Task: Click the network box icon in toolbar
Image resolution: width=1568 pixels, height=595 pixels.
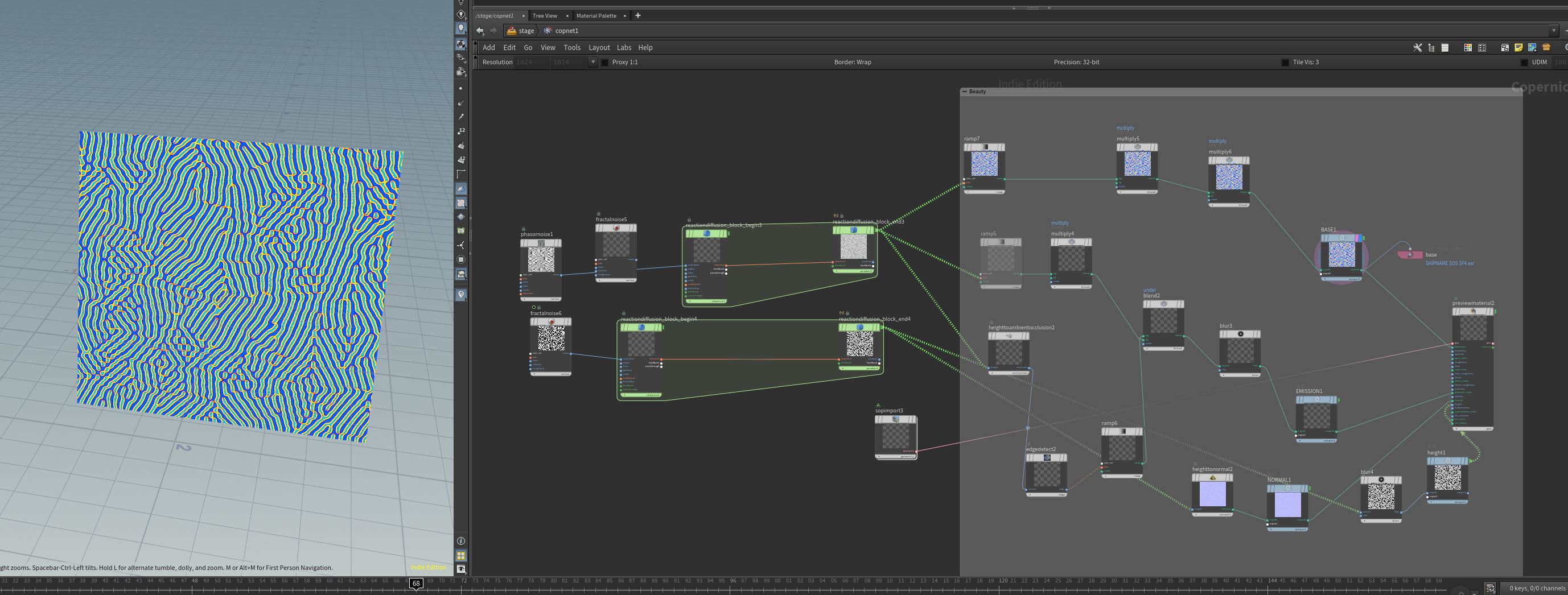Action: point(1505,47)
